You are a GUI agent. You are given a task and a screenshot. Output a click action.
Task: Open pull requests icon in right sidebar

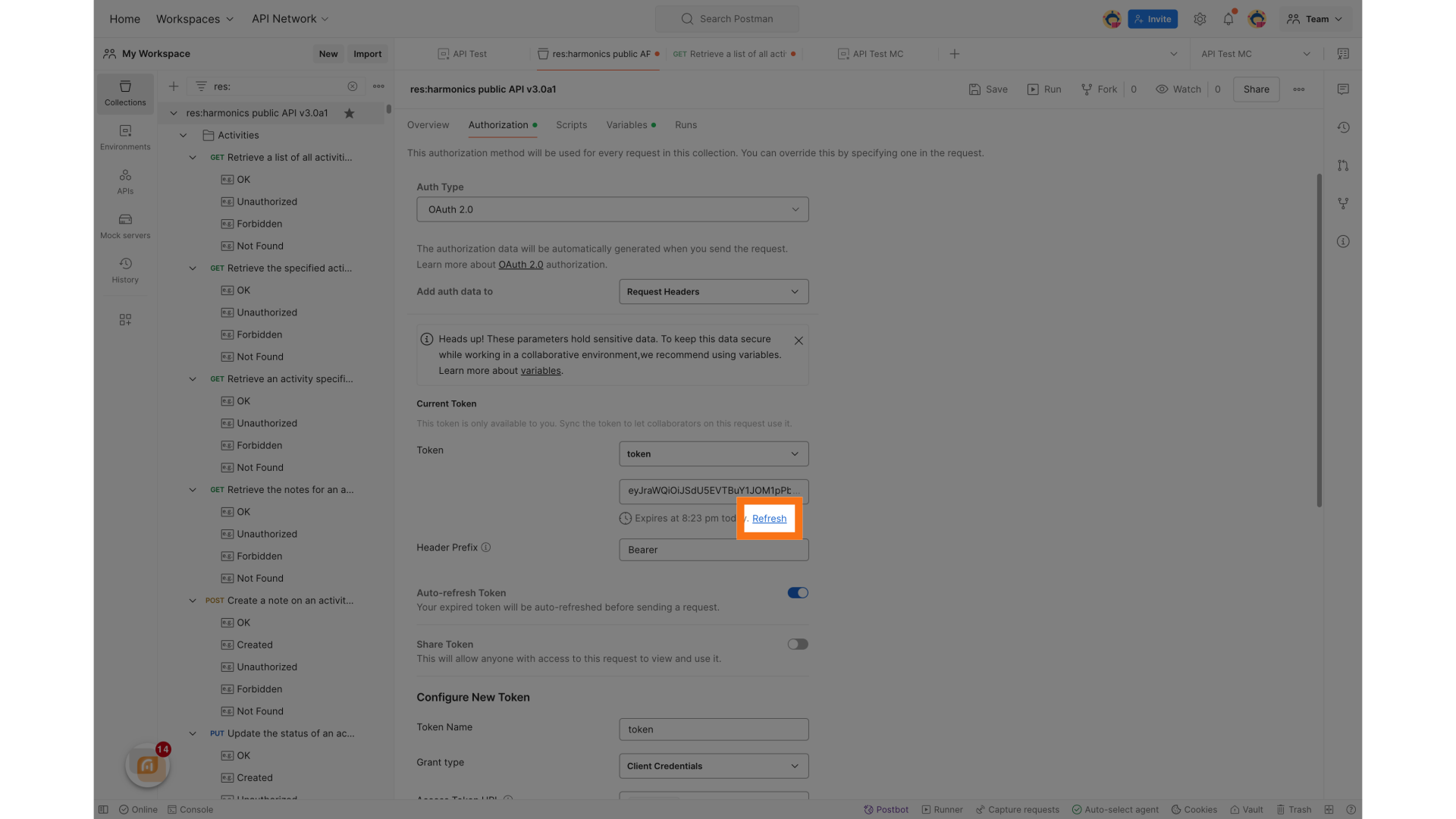point(1343,165)
